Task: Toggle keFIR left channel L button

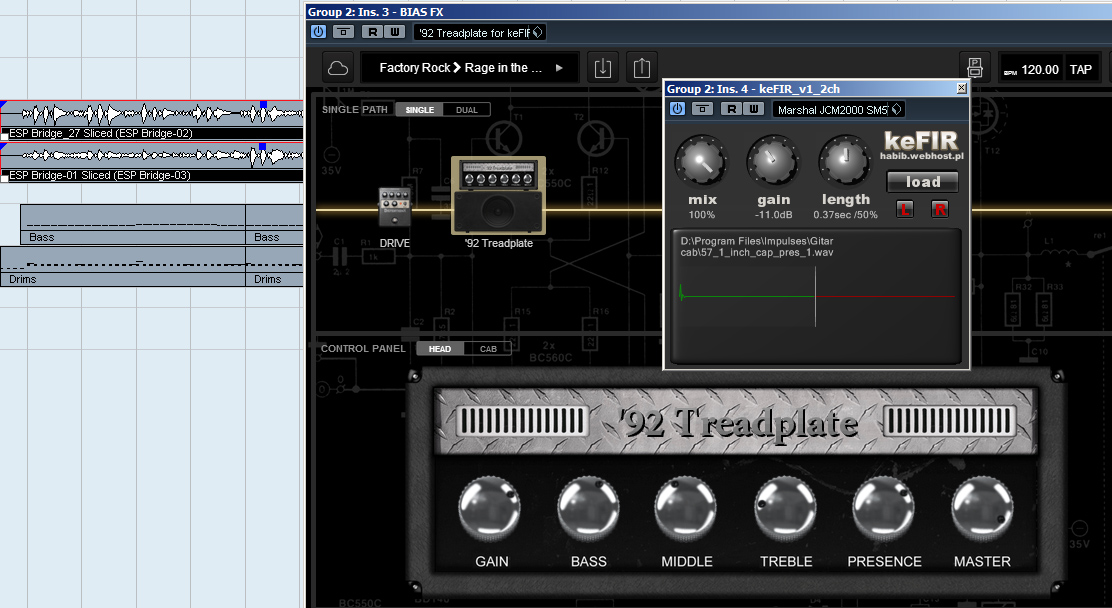Action: (905, 209)
